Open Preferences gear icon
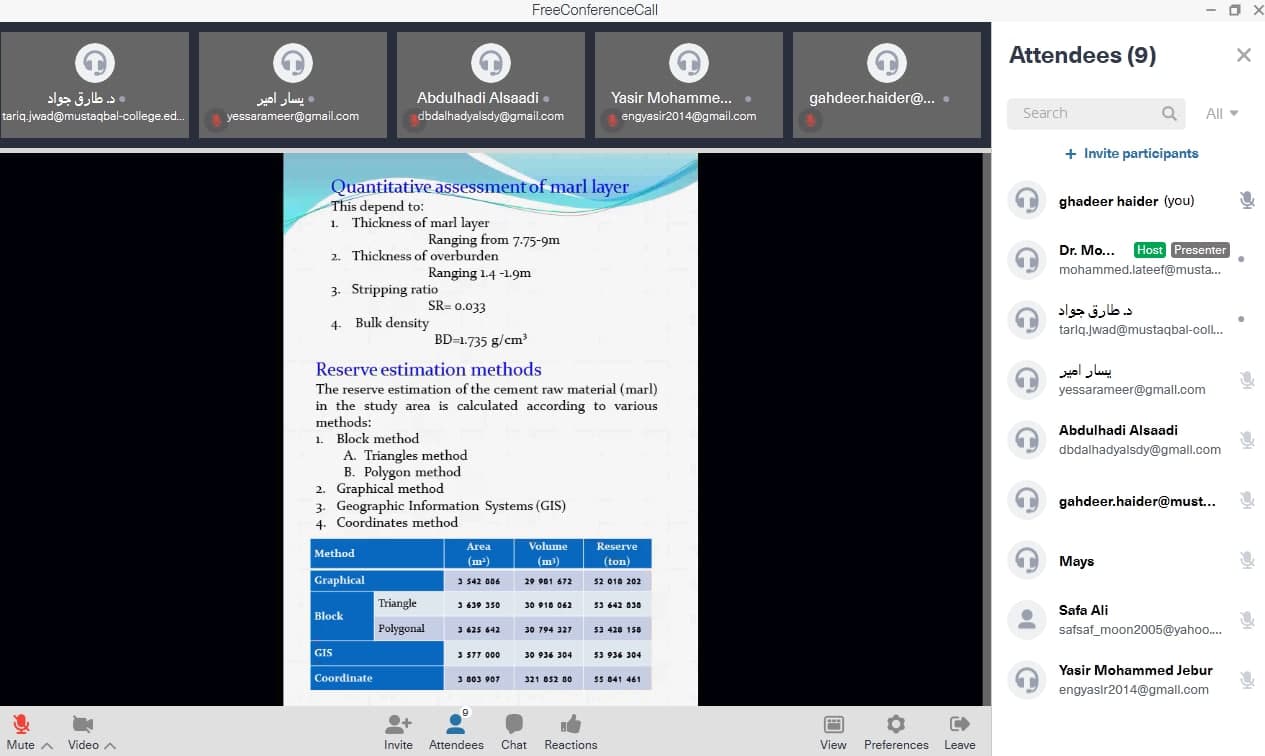 [896, 724]
